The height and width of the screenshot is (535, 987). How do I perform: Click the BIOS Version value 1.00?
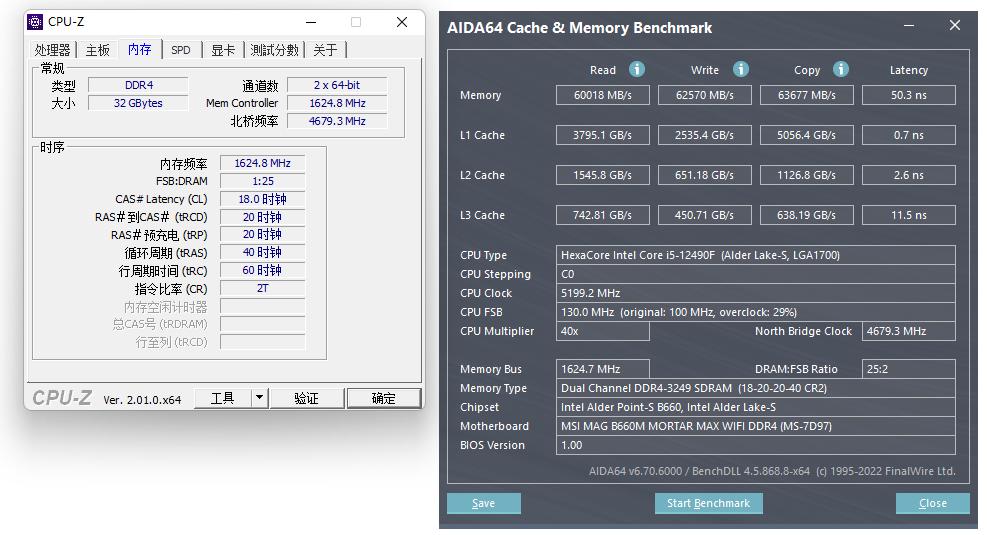tap(756, 445)
